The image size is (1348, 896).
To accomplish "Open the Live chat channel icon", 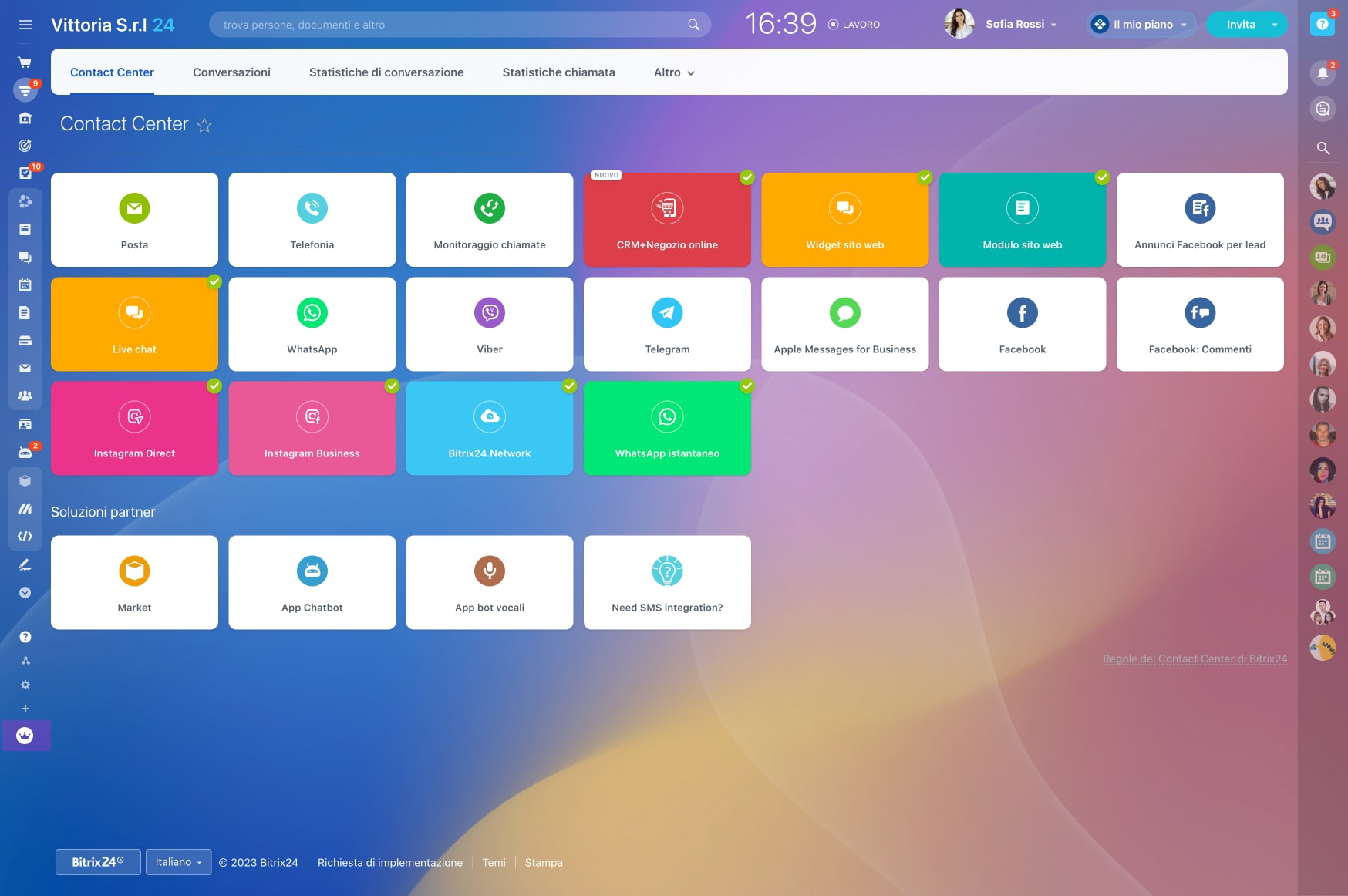I will [134, 312].
